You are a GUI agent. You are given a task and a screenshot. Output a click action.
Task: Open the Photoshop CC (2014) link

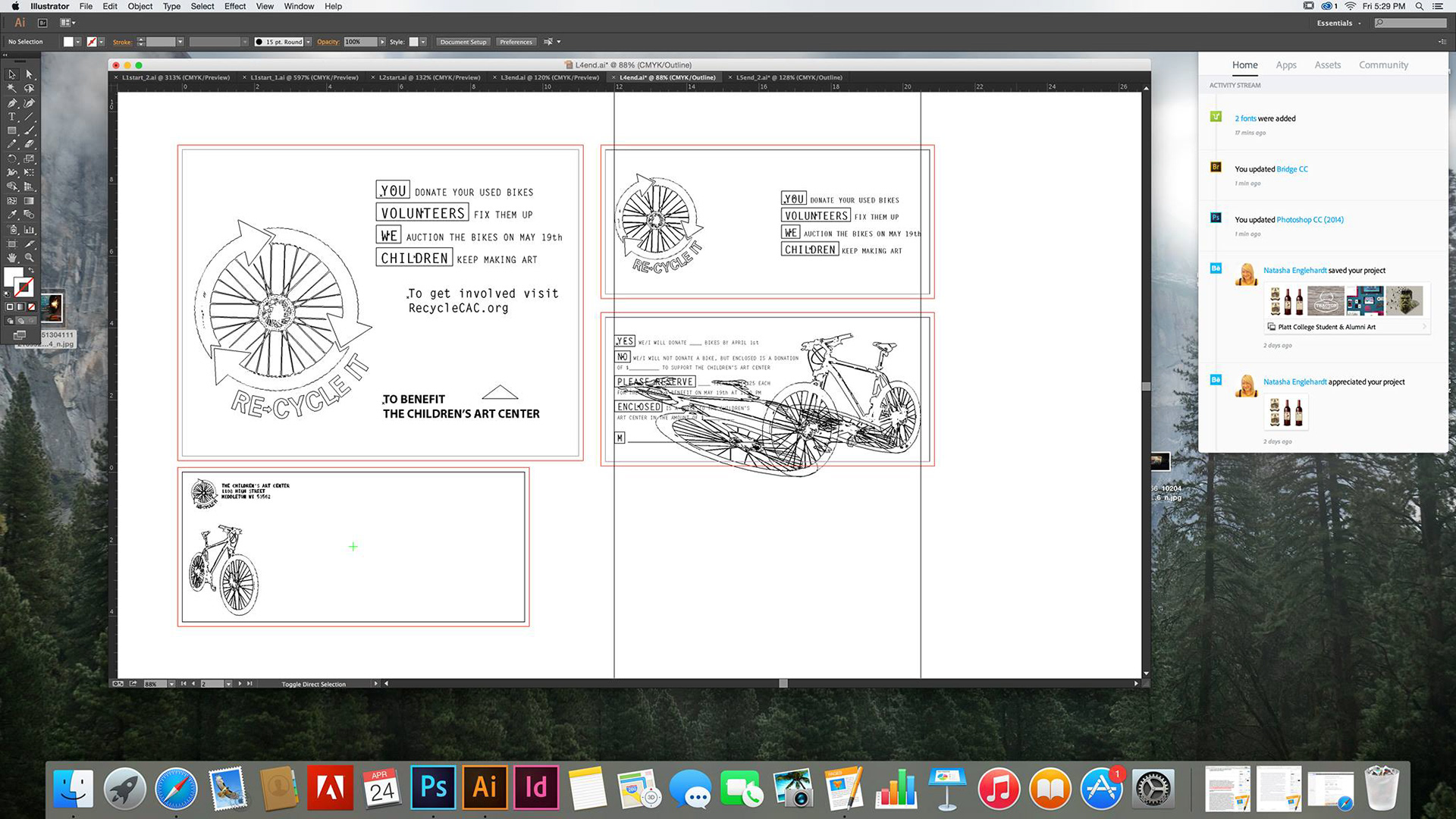pos(1310,220)
